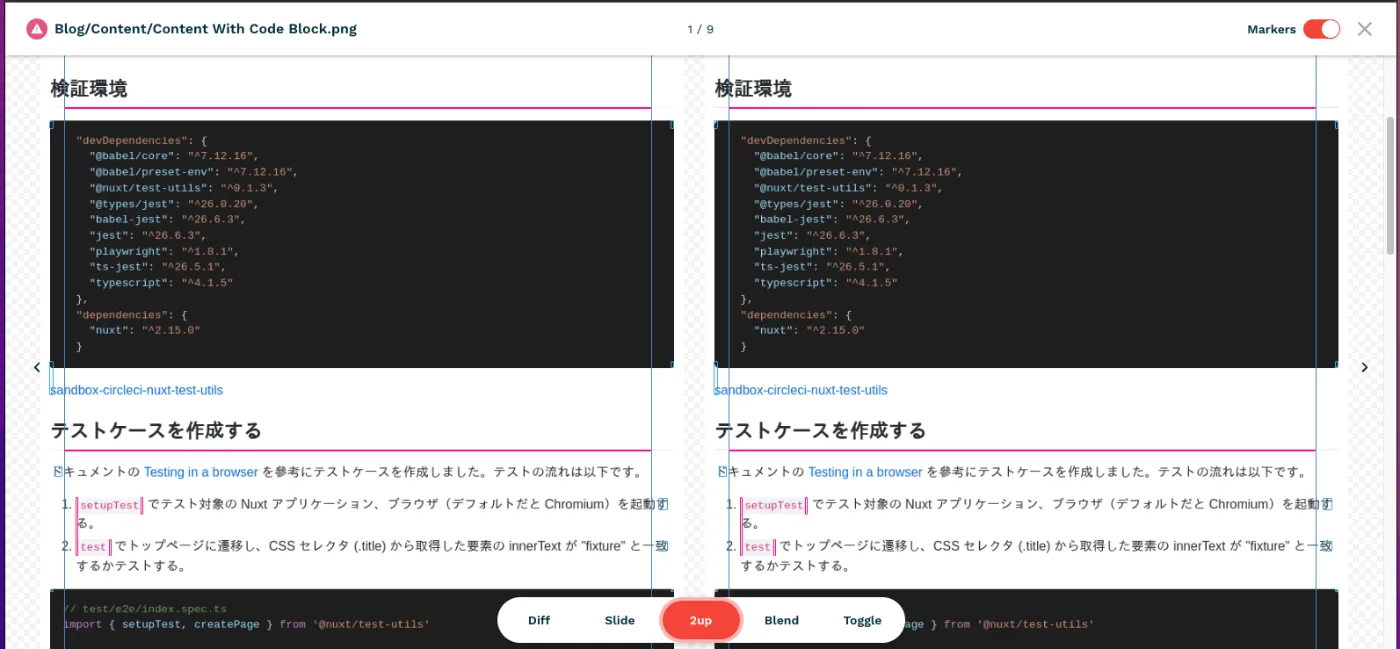Click sandbox-circleci-nuxt-test-utils link in the right image
This screenshot has height=649, width=1400.
[802, 390]
